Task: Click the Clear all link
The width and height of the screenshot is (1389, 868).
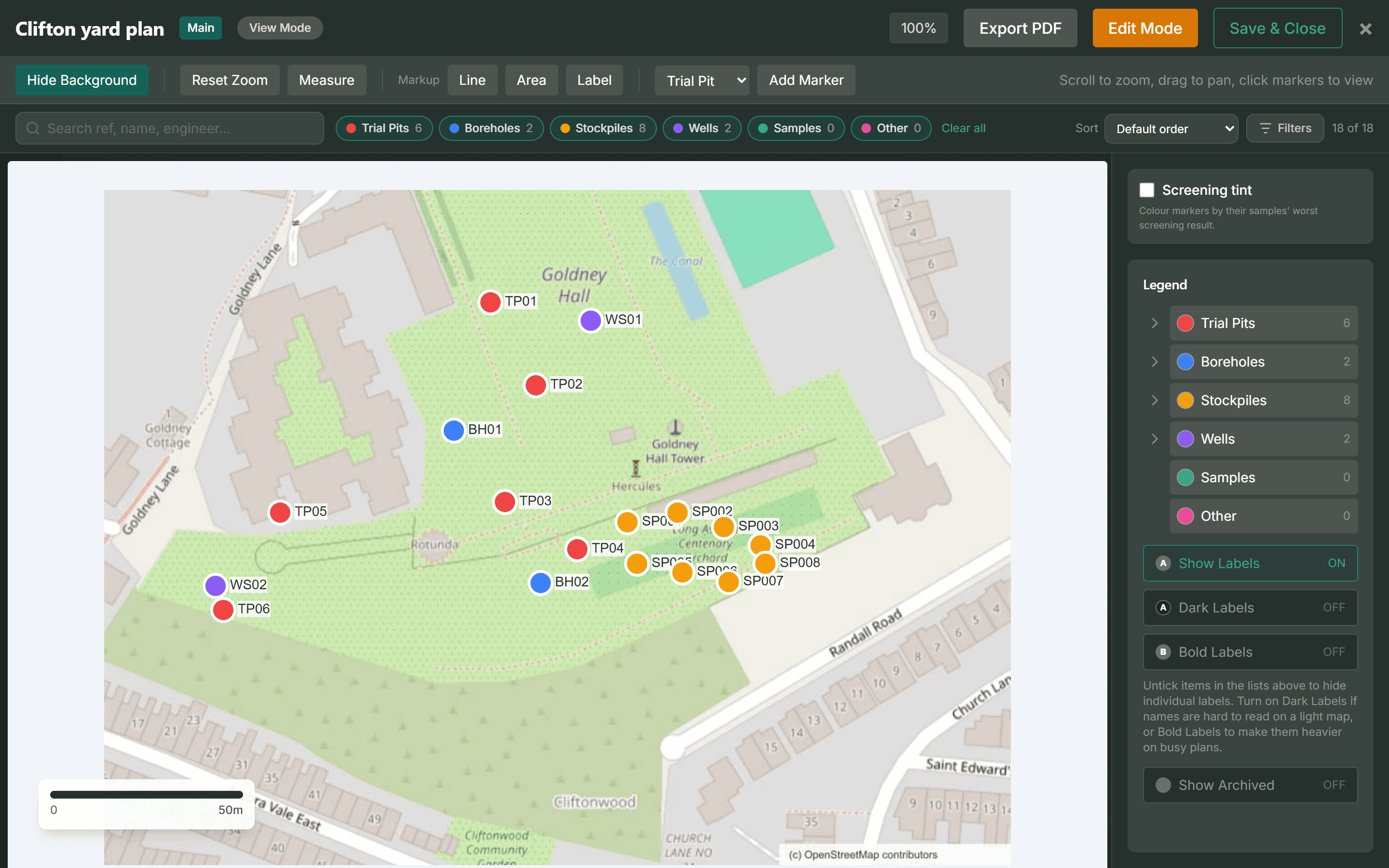Action: [x=963, y=128]
